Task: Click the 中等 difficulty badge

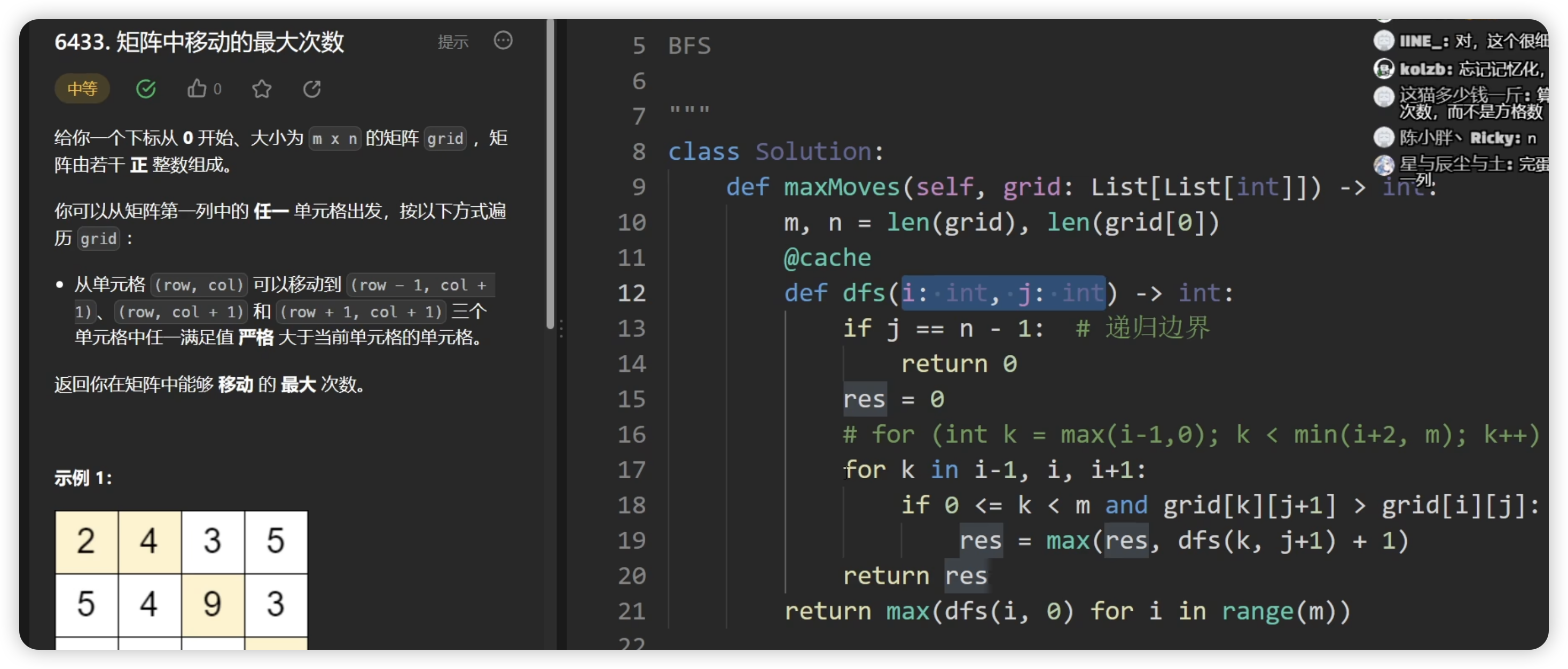Action: coord(82,89)
